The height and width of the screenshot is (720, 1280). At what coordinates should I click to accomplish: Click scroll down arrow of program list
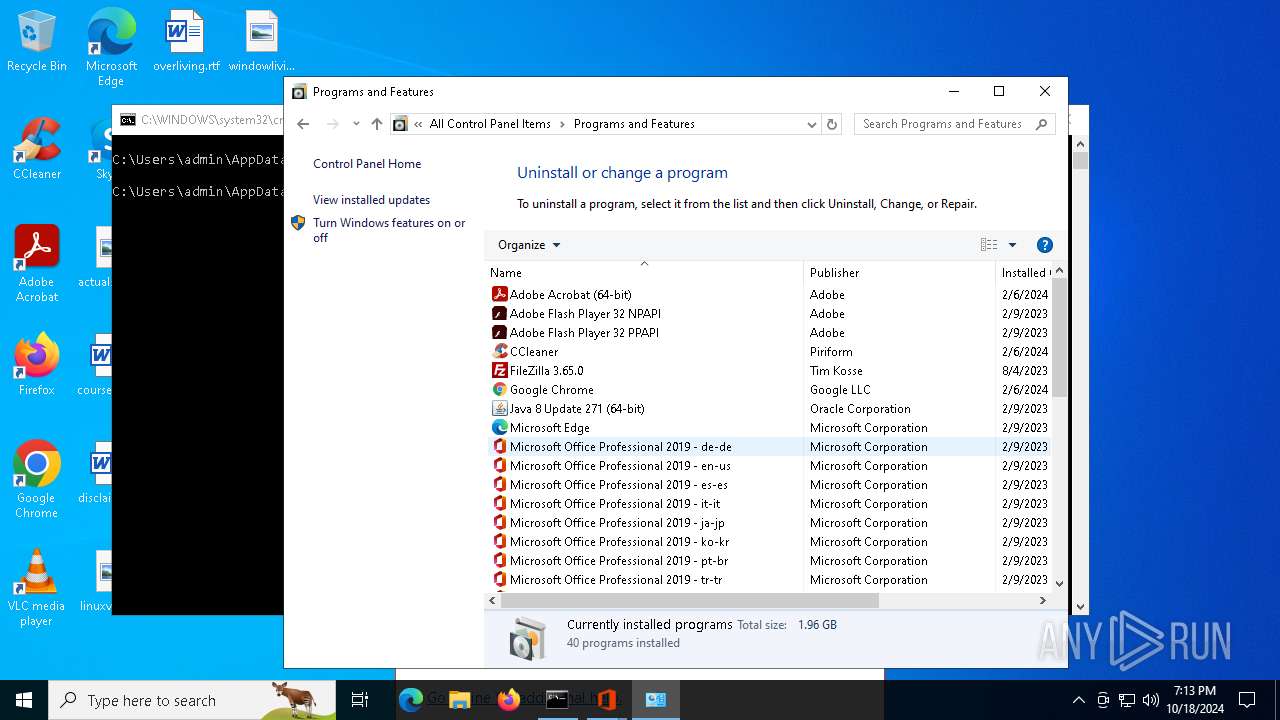[1059, 583]
